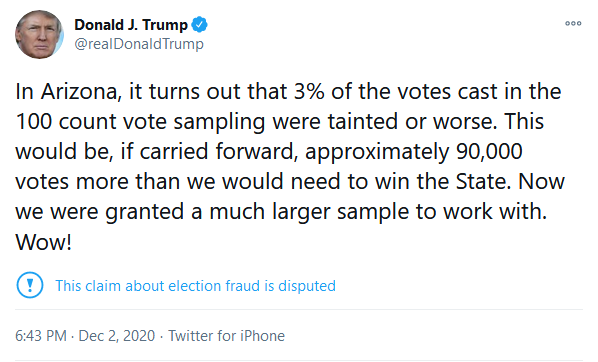This screenshot has height=362, width=598.
Task: Click the 6:43 PM timestamp
Action: [x=41, y=336]
